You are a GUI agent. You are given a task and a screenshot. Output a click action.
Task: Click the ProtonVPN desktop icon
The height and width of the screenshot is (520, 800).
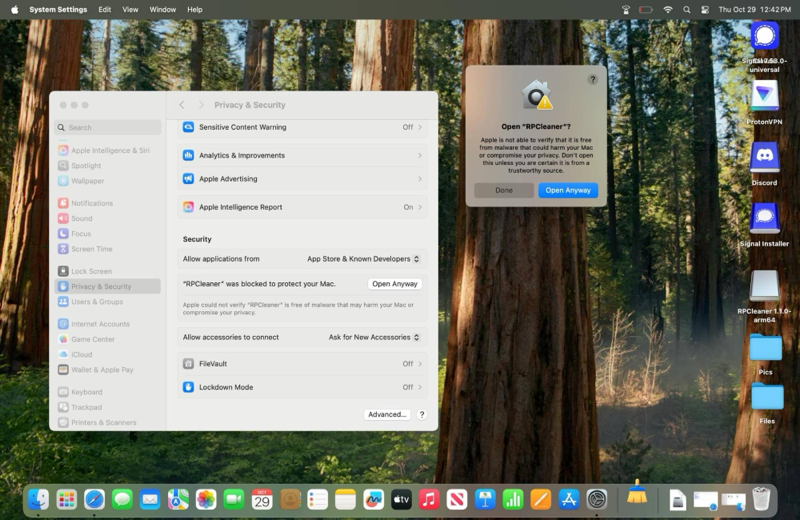click(764, 95)
